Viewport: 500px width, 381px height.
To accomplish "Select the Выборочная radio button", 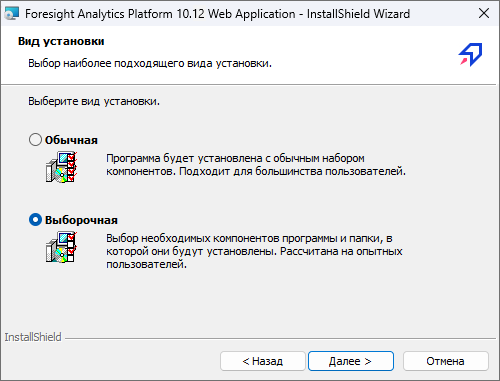I will (35, 220).
